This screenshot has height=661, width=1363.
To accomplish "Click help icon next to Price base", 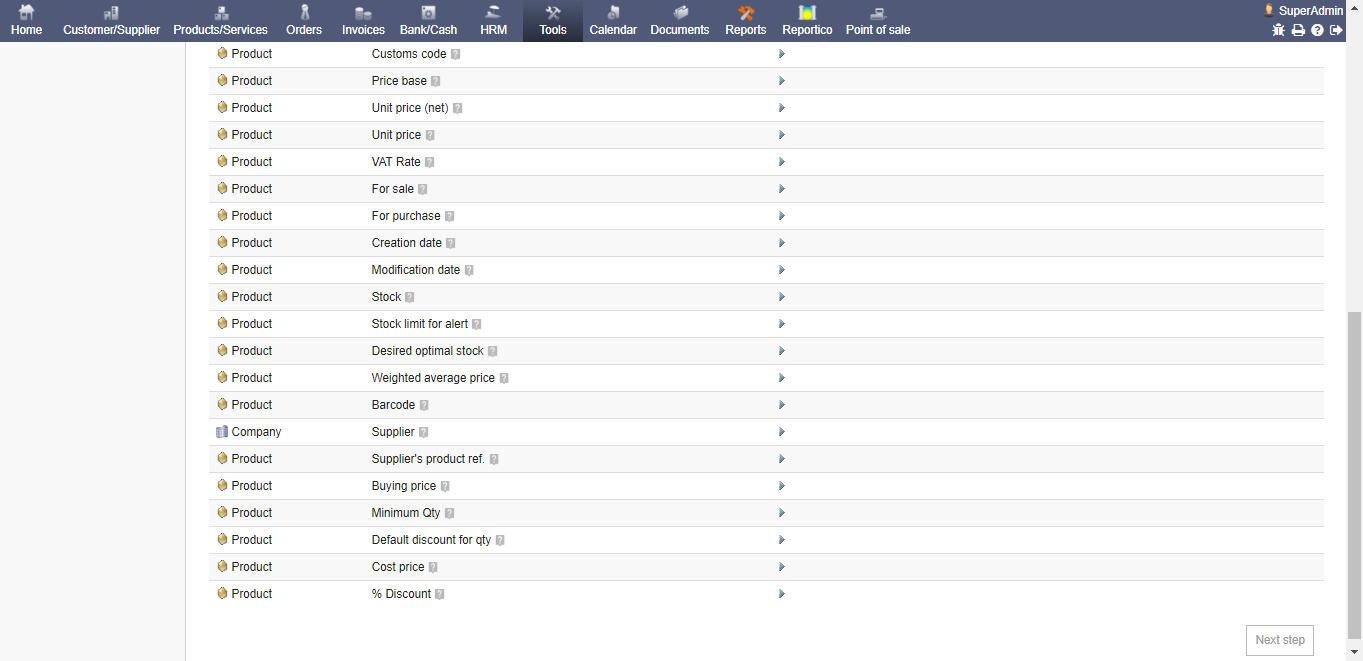I will coord(435,81).
